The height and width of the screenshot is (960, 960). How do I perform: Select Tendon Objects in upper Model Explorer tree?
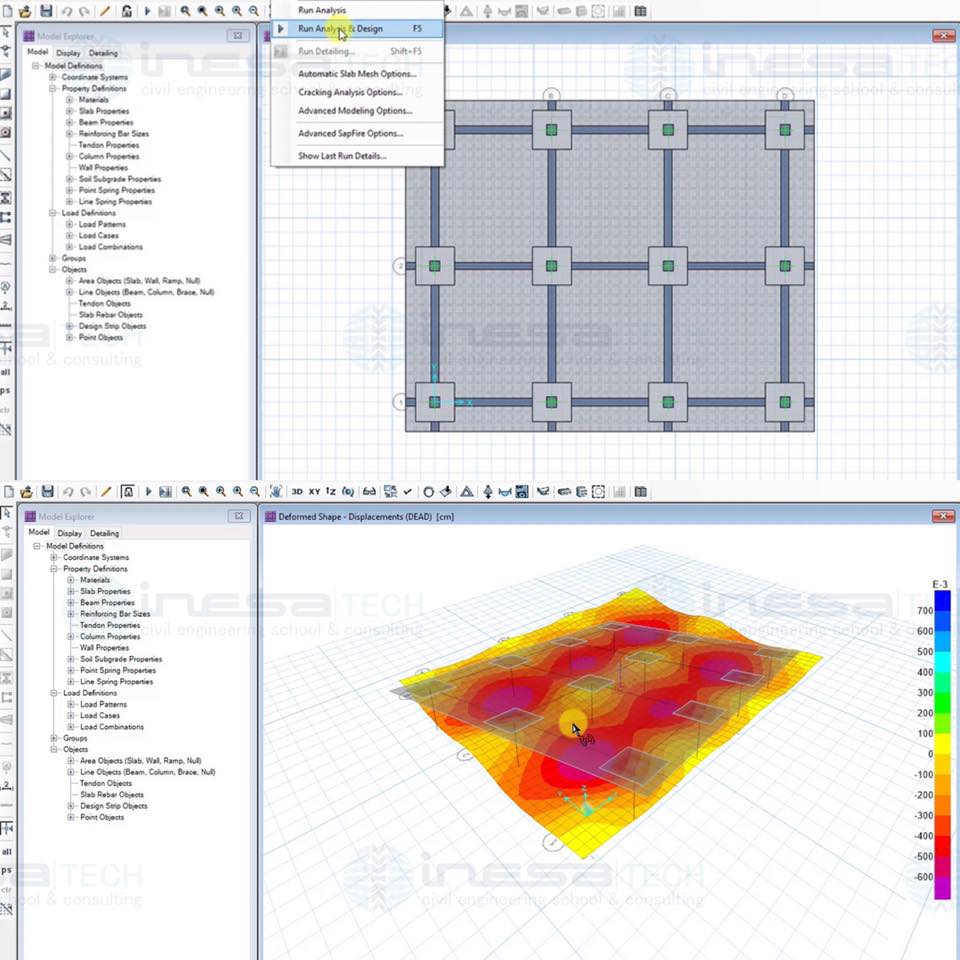coord(105,304)
